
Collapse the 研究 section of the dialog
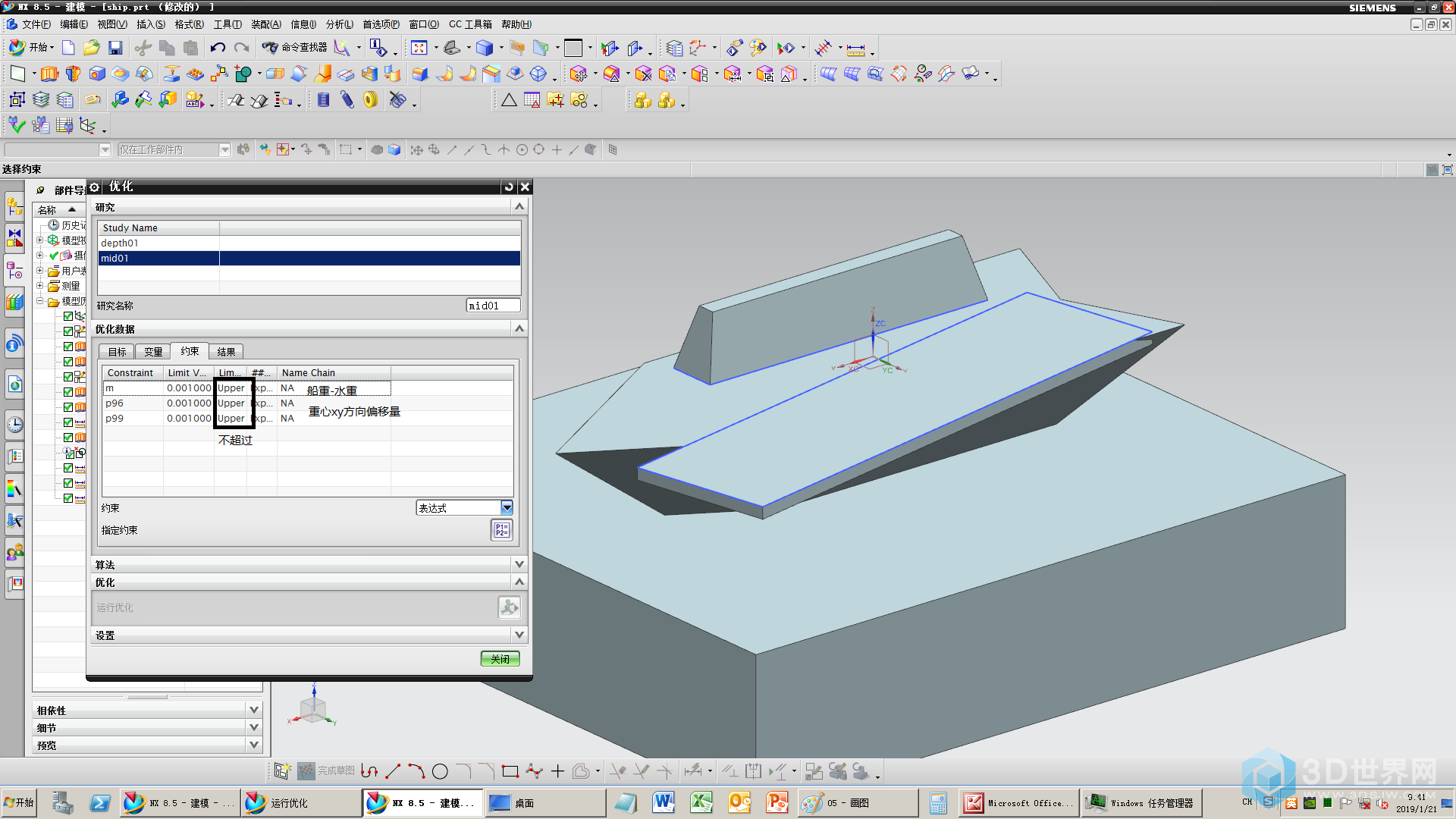[x=519, y=206]
